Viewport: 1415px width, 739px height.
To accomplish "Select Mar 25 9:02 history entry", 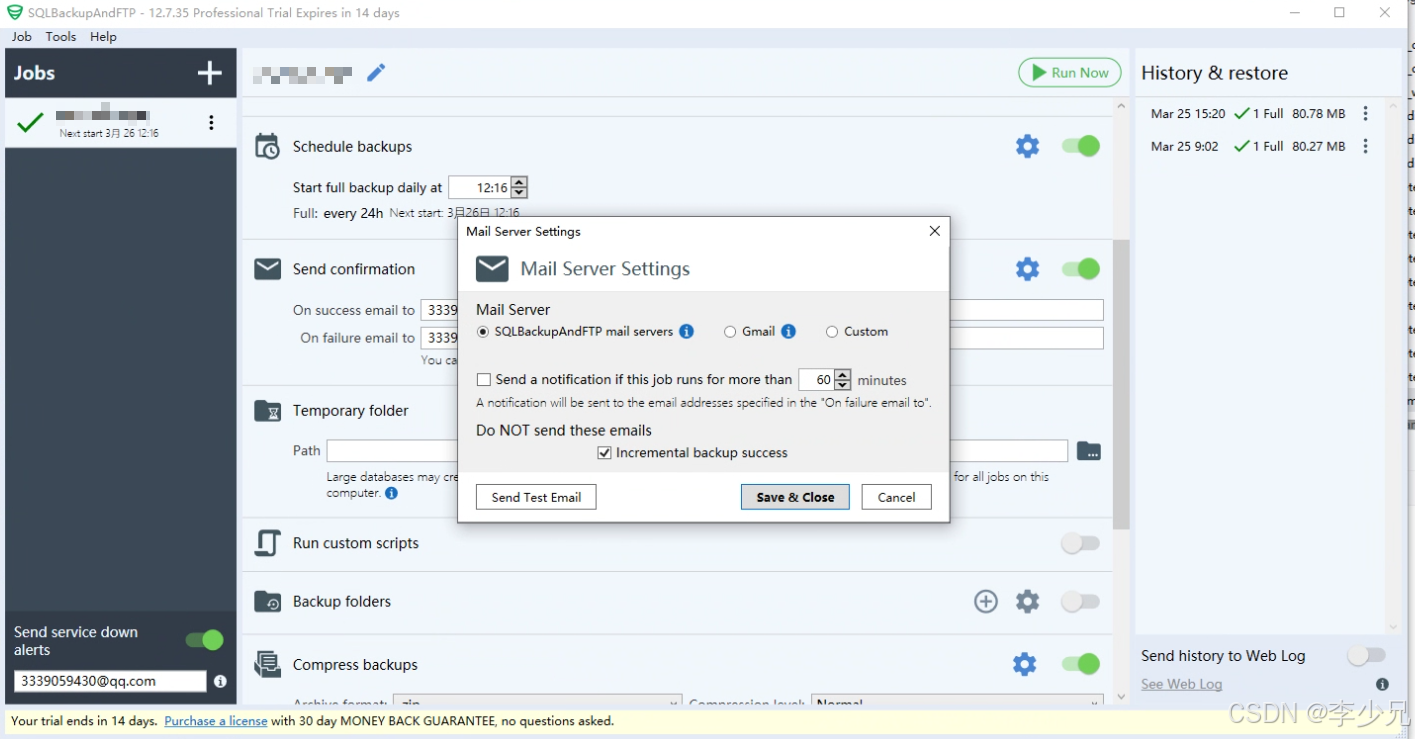I will click(1248, 146).
